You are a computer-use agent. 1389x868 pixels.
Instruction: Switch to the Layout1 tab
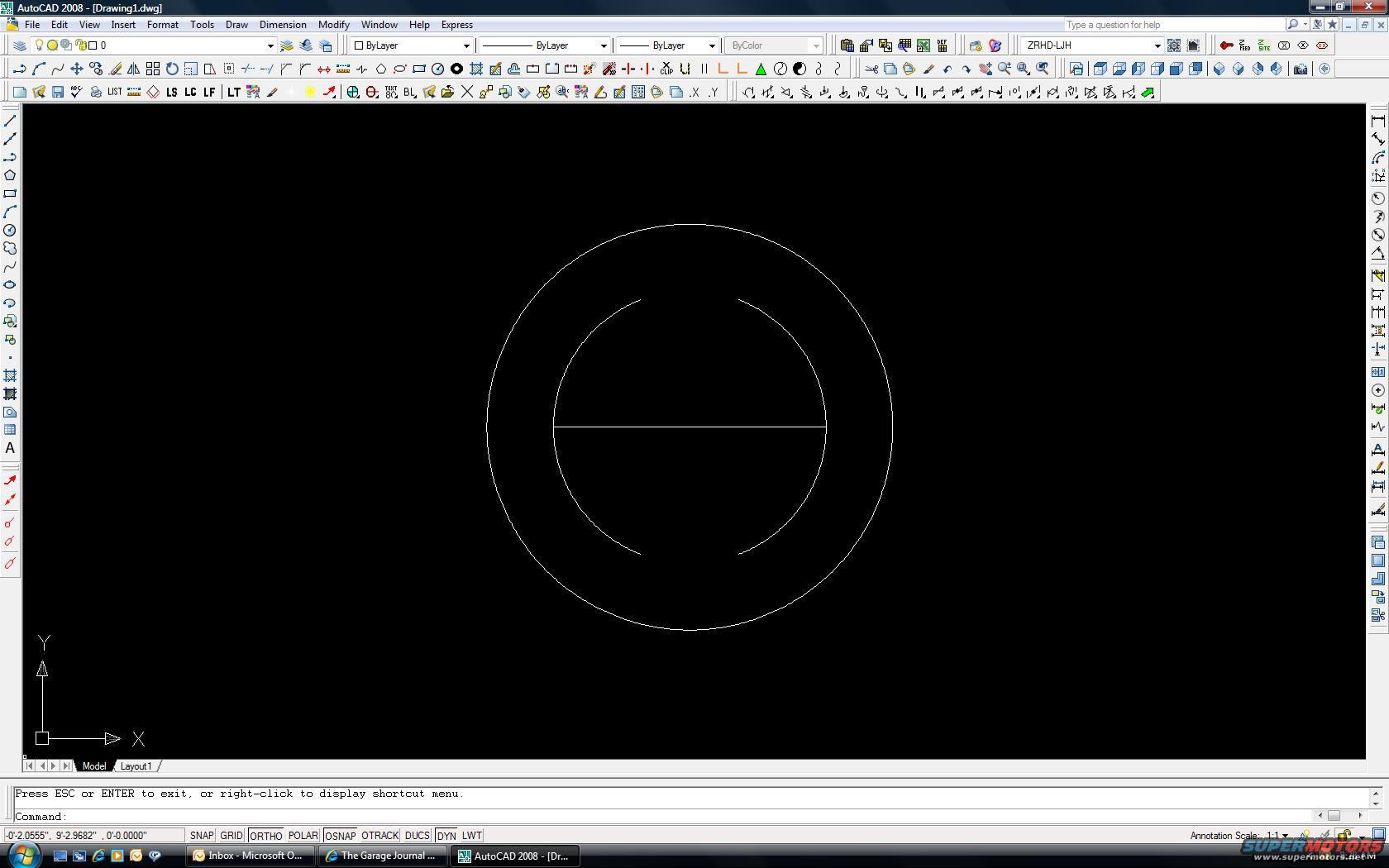(x=136, y=766)
